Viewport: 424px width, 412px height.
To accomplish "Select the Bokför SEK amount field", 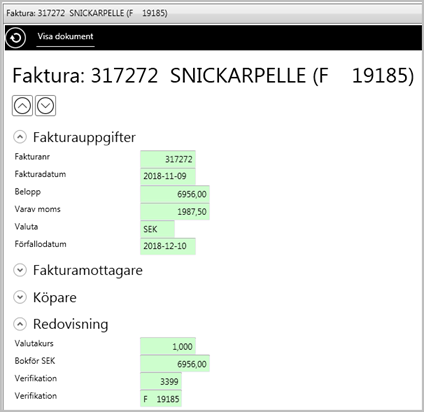I will click(175, 364).
